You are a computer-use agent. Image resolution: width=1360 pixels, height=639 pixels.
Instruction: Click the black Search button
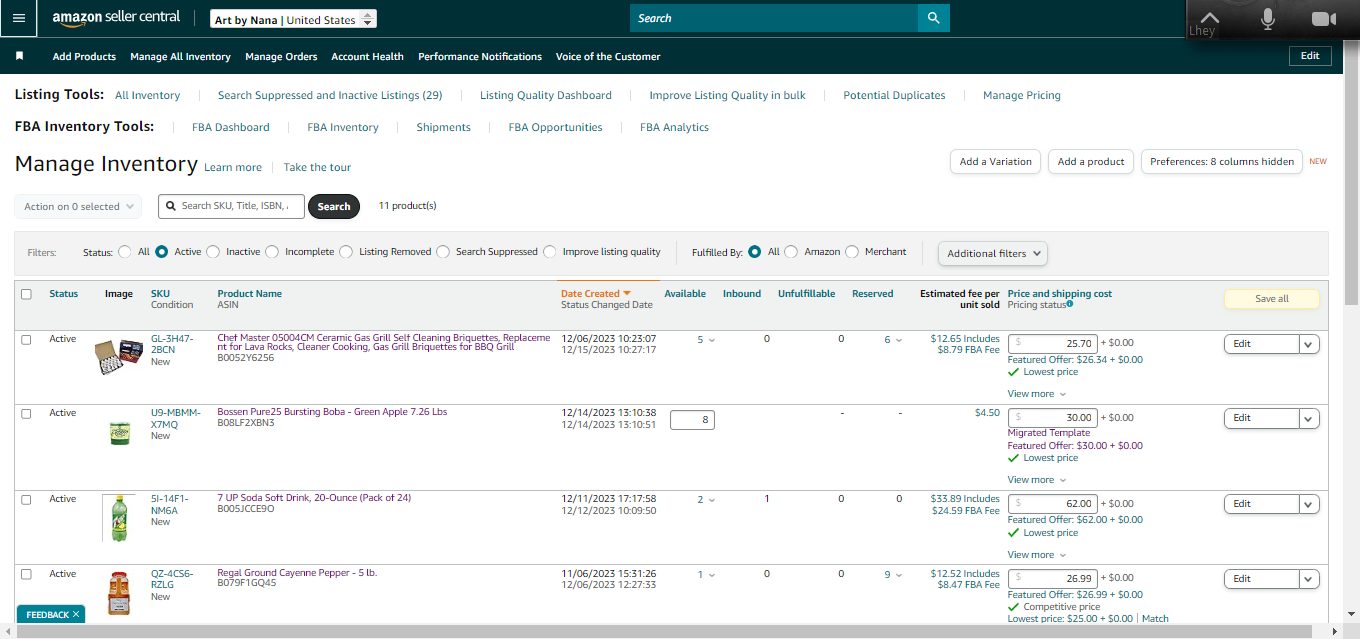click(x=334, y=206)
